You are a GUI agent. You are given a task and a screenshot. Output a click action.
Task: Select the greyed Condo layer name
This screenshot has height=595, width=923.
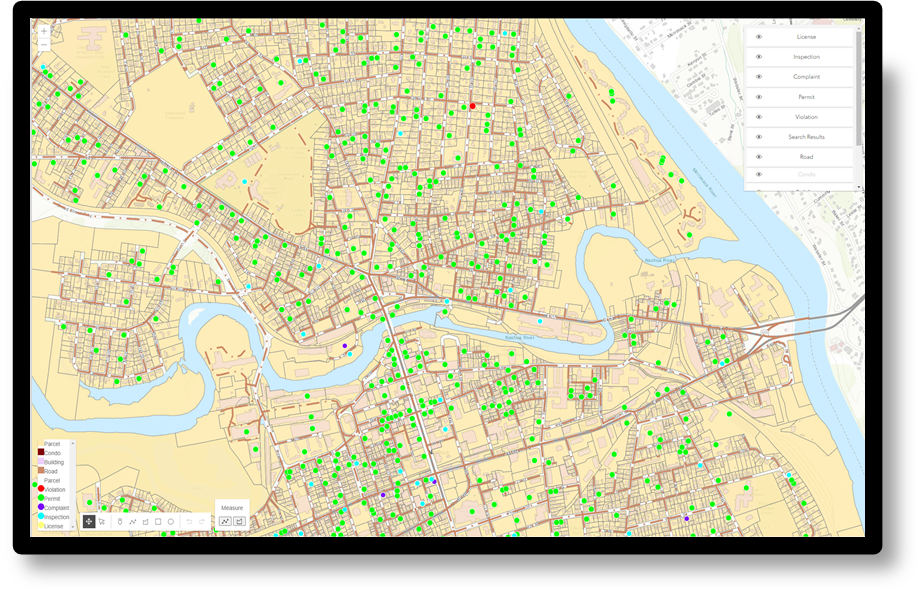coord(806,174)
